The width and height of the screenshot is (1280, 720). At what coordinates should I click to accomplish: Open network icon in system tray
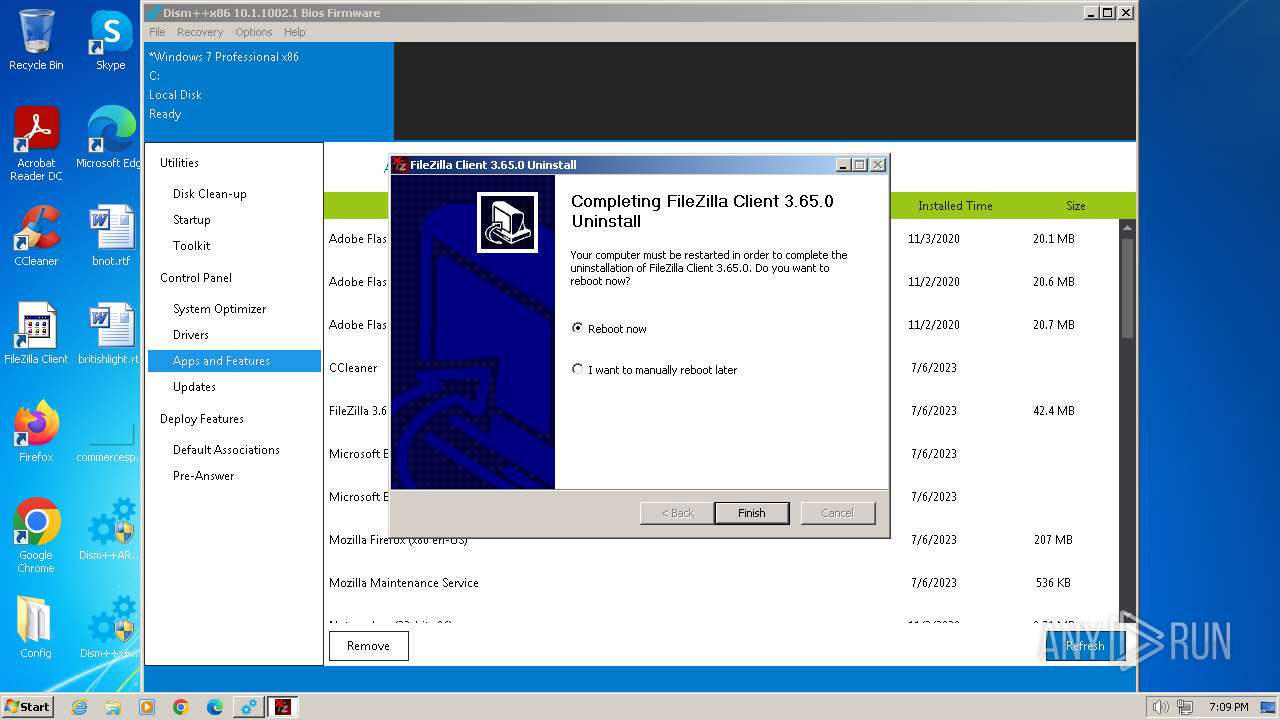pyautogui.click(x=1184, y=707)
